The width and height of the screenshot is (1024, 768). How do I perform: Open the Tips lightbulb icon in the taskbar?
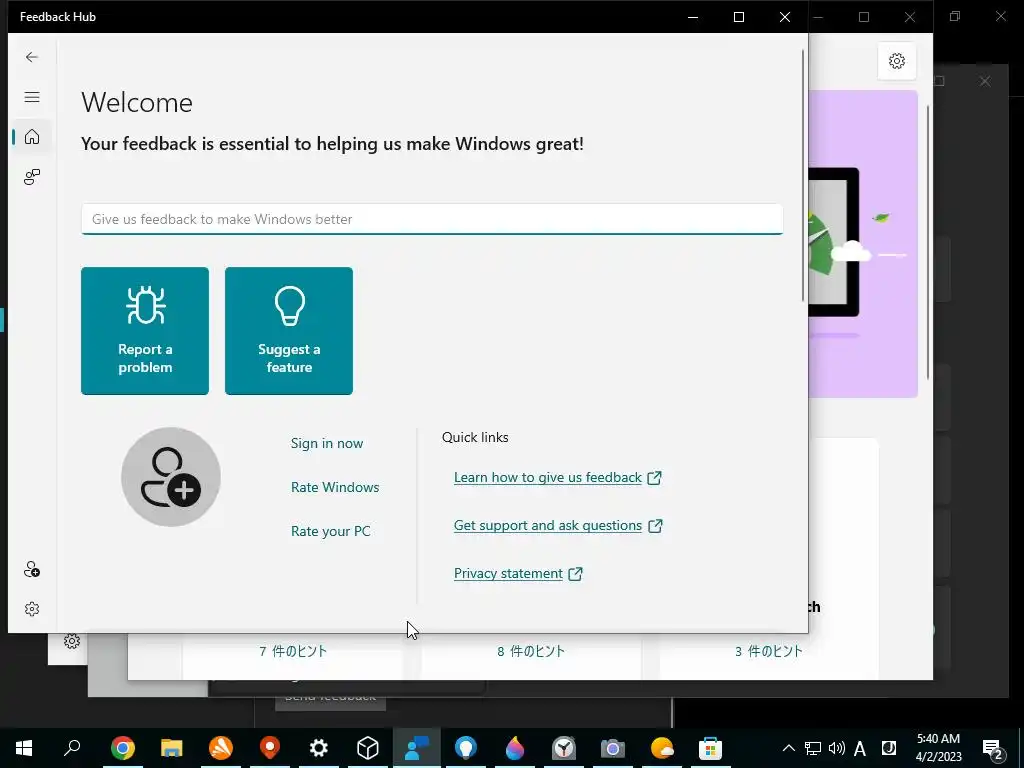466,748
